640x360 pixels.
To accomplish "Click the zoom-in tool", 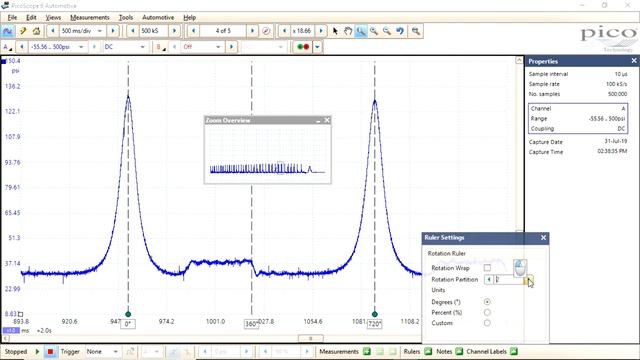I will point(373,31).
